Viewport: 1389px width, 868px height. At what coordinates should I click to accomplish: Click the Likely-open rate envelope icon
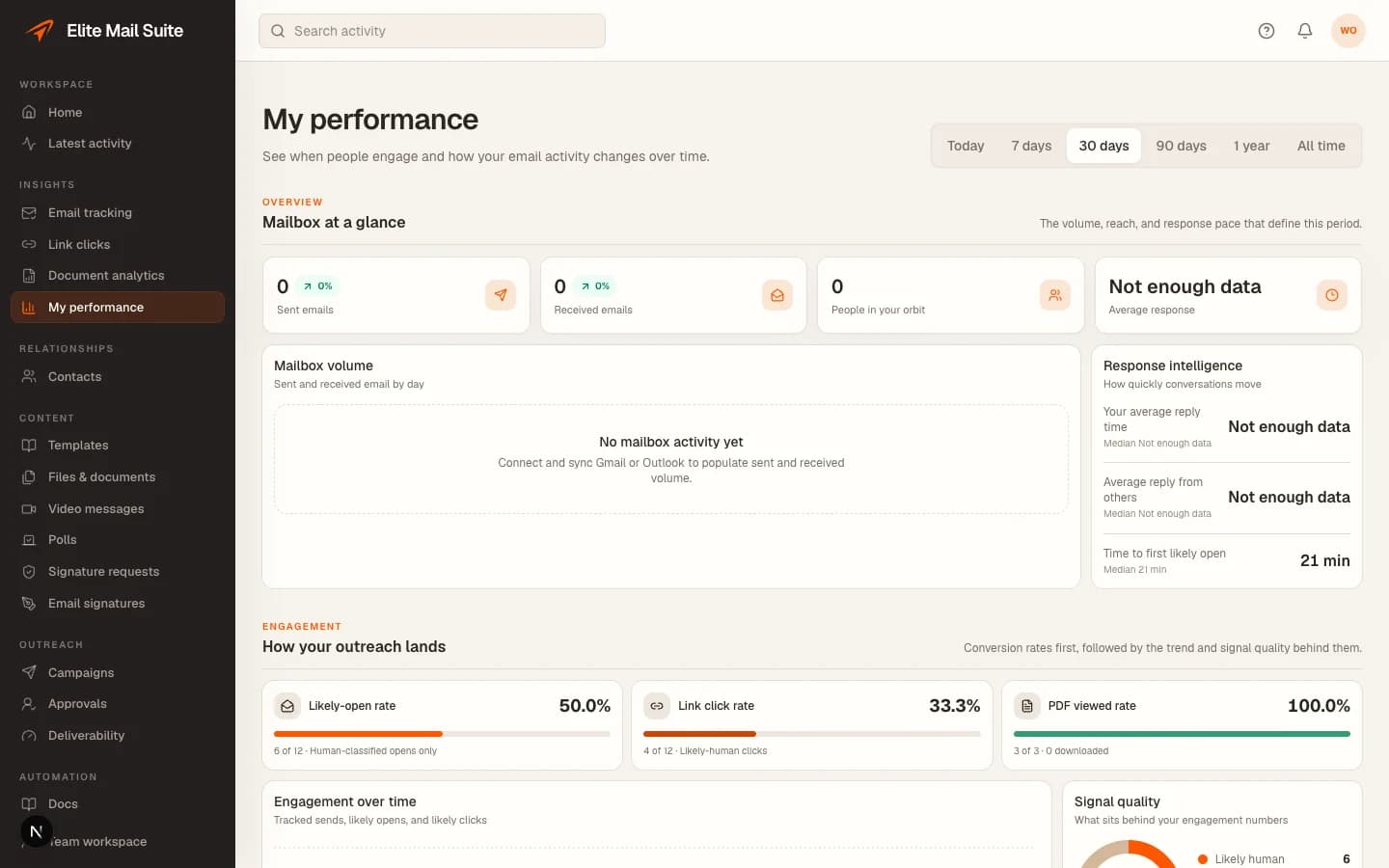click(287, 706)
